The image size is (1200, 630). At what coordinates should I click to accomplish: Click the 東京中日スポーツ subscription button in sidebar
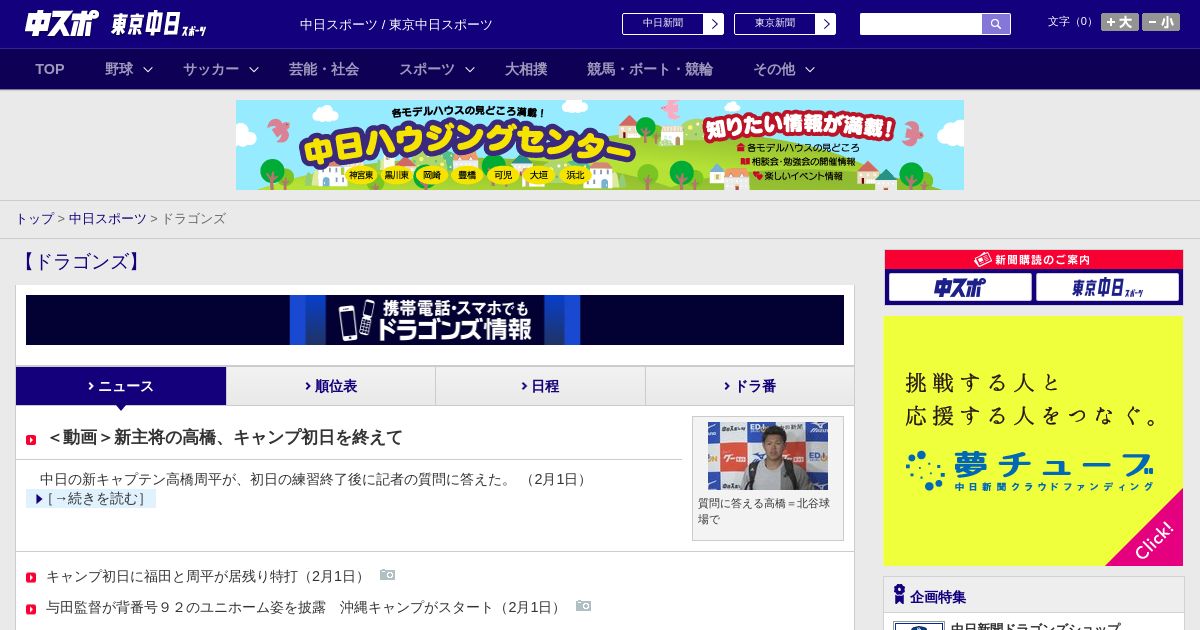tap(1108, 287)
